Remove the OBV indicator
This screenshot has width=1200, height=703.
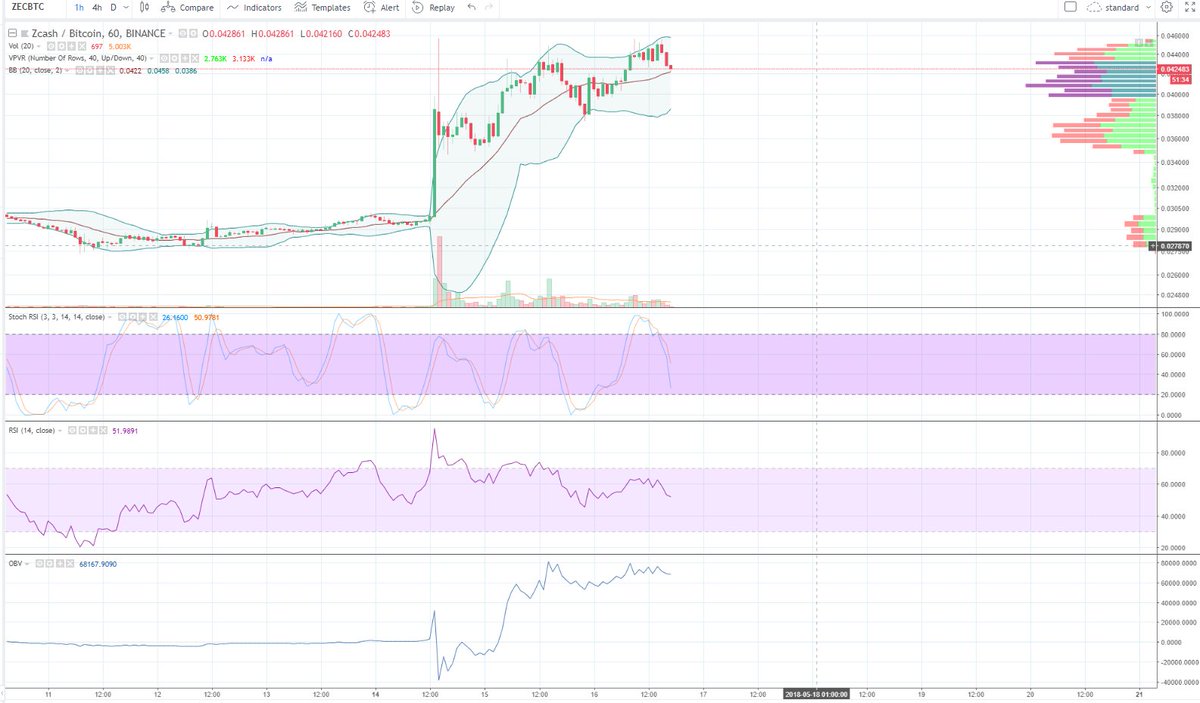71,564
